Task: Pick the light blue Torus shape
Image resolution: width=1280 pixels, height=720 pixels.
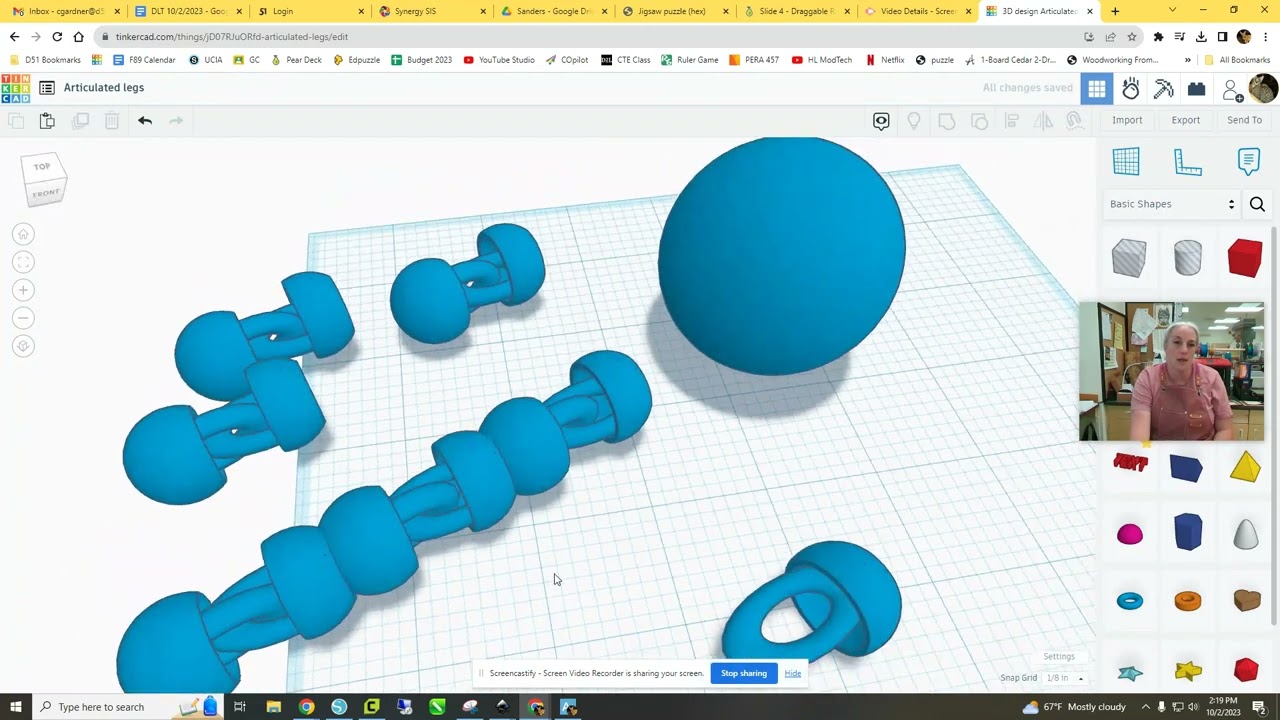Action: pos(1130,601)
